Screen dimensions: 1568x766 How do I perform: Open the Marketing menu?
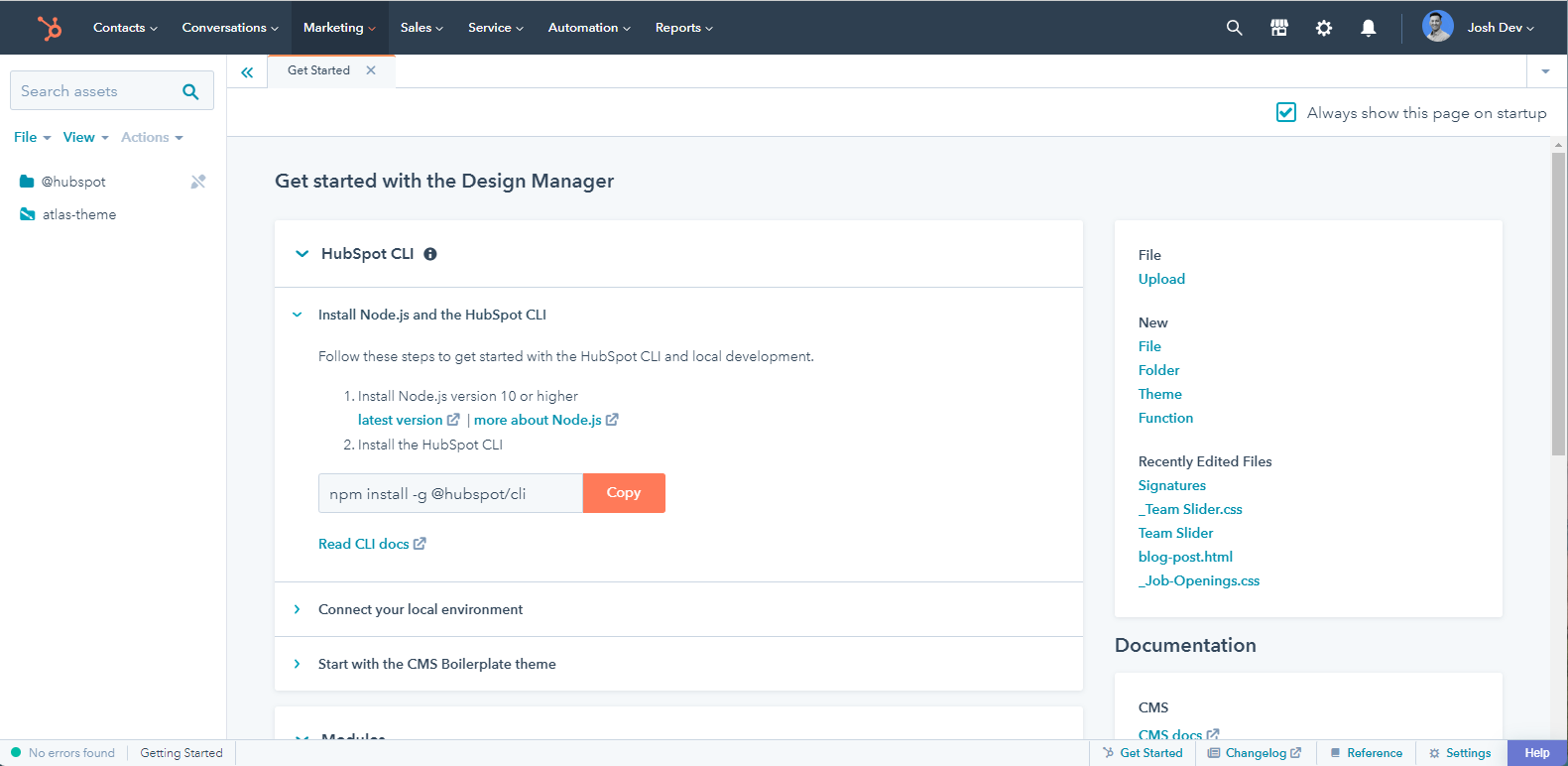[339, 28]
